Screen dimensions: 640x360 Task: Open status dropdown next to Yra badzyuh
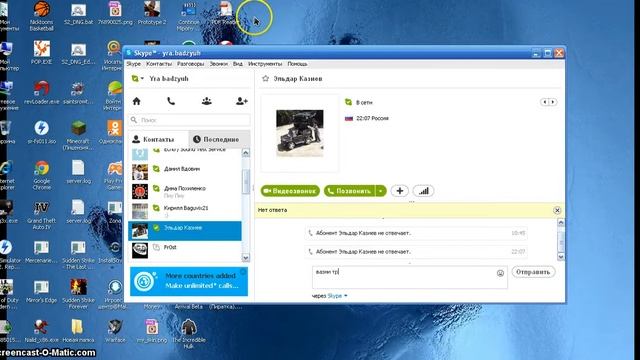click(x=138, y=78)
